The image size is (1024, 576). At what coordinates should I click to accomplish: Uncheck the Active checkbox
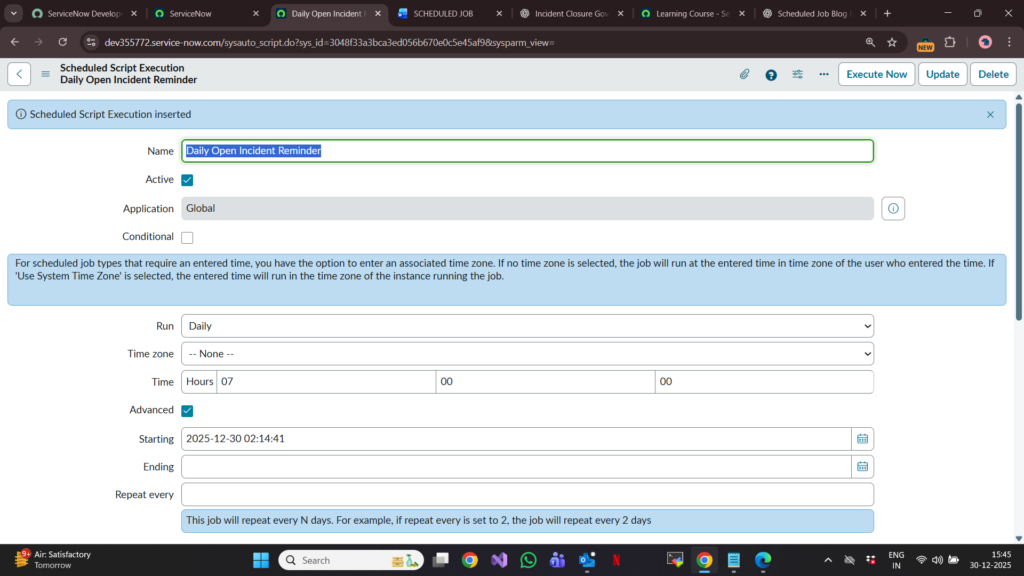pos(187,180)
